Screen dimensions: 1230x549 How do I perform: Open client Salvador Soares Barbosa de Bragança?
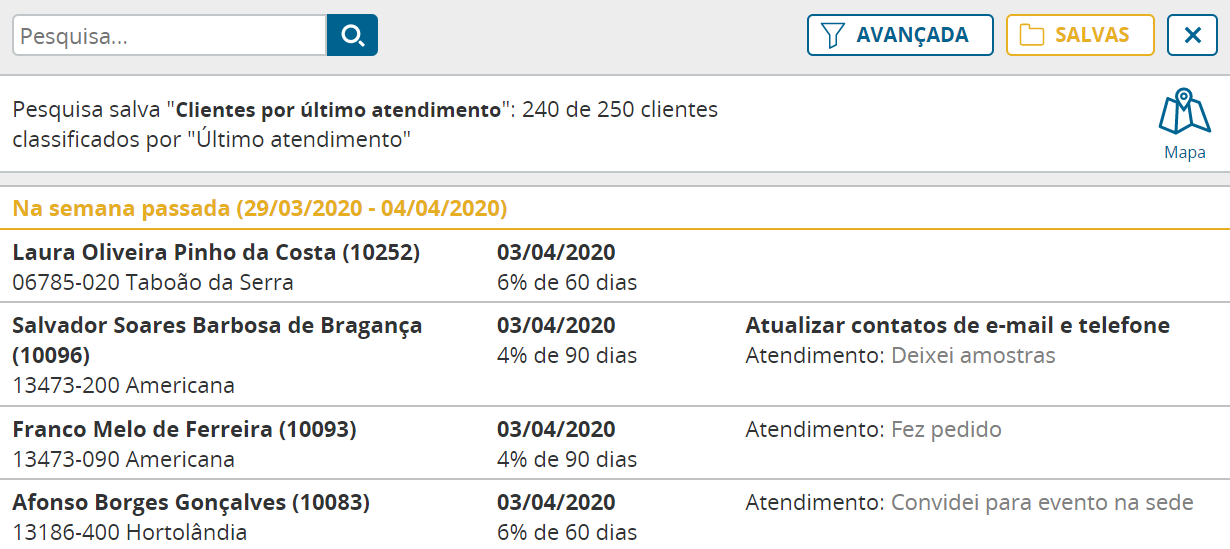click(x=217, y=326)
